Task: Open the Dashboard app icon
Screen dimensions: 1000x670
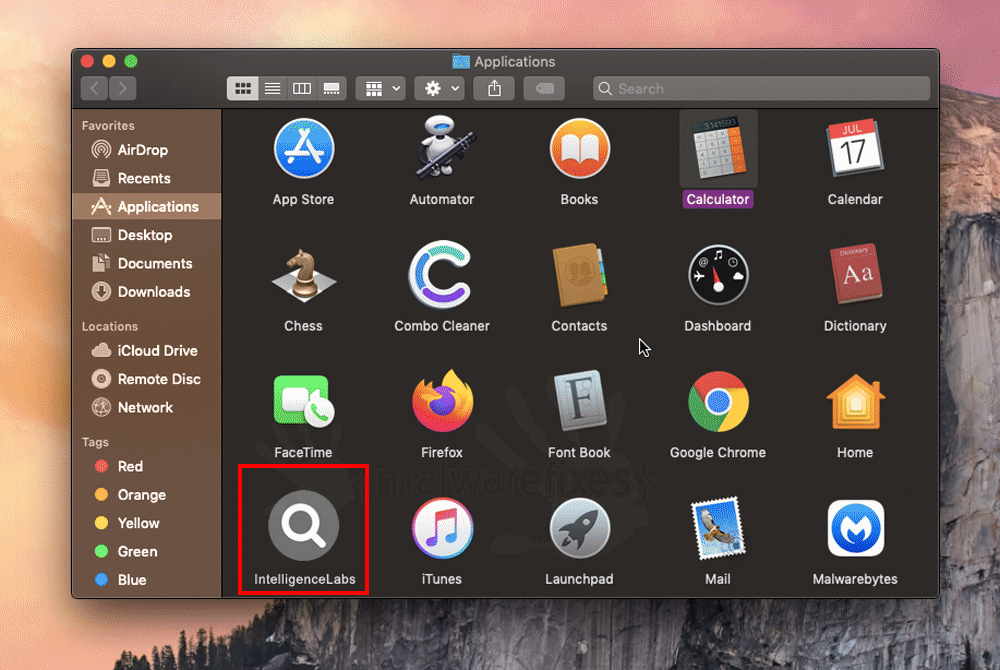Action: (718, 275)
